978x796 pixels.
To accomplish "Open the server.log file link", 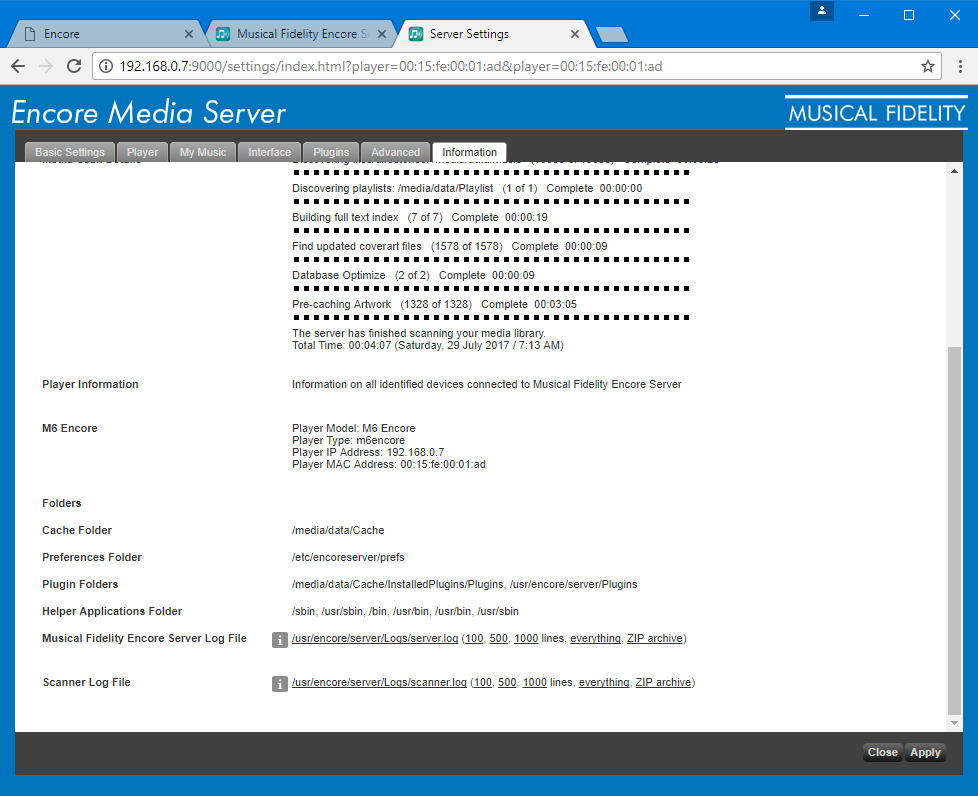I will pos(375,638).
